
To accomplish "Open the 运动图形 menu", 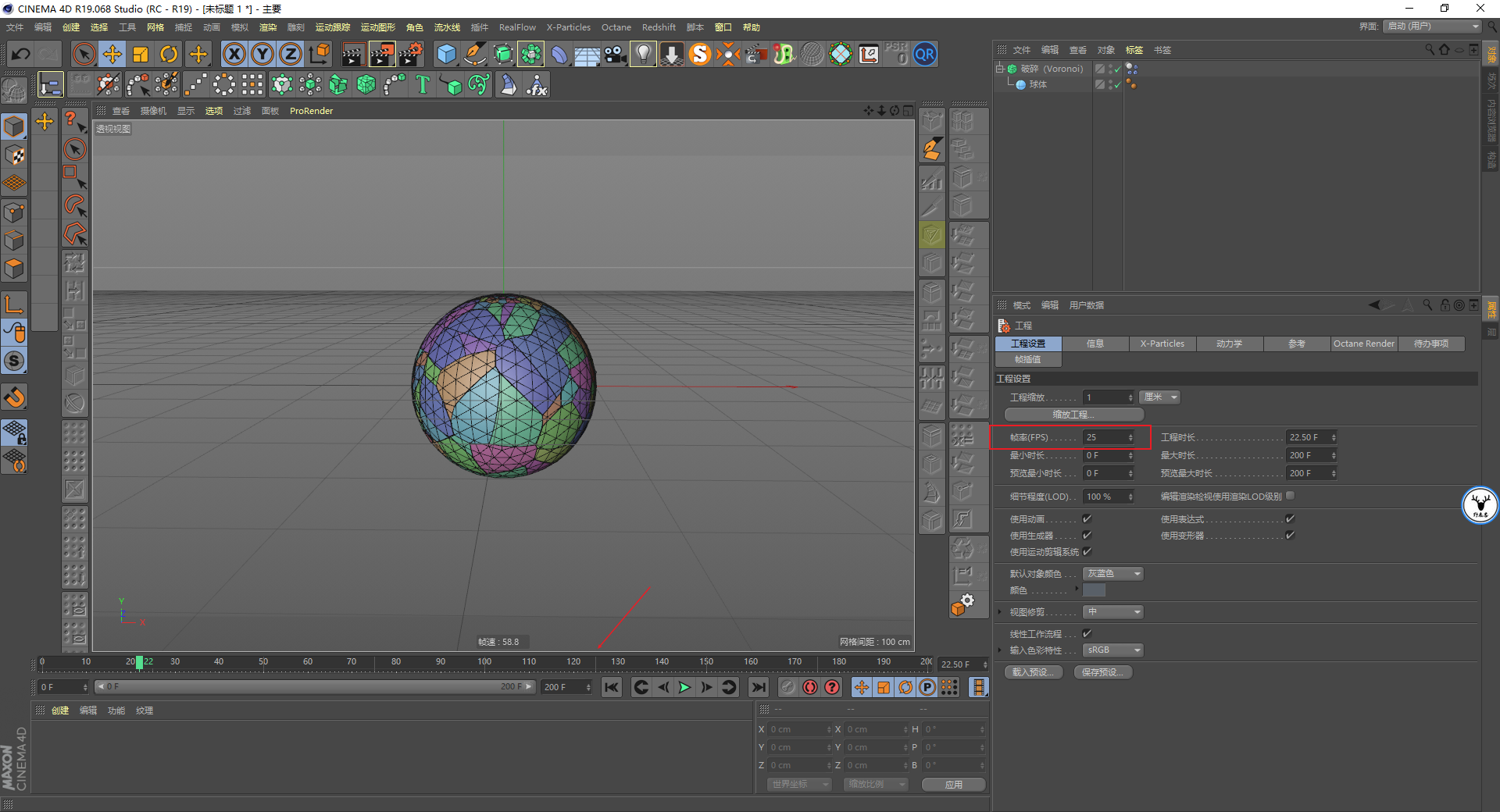I will coord(377,27).
